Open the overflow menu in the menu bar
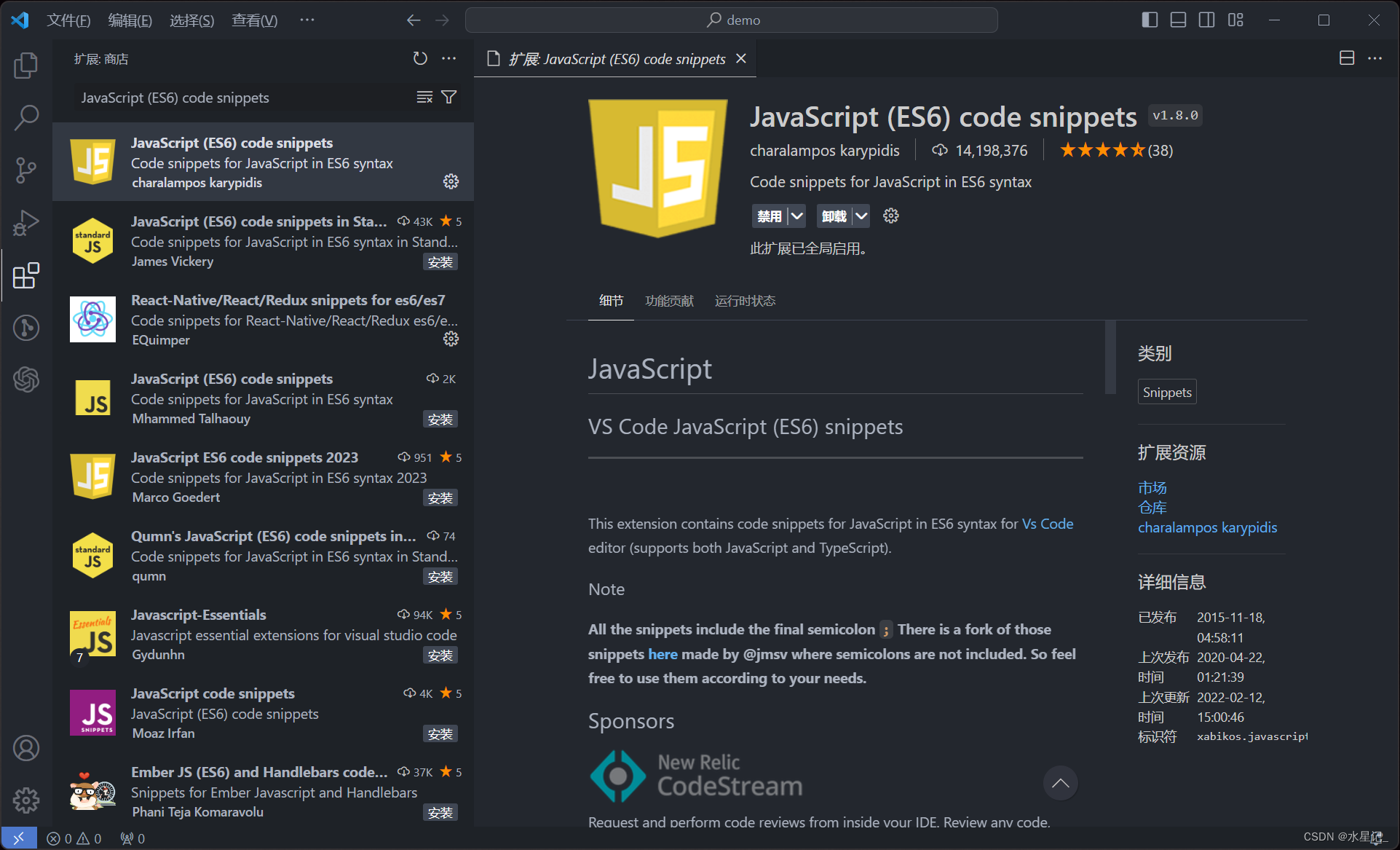 click(x=307, y=20)
